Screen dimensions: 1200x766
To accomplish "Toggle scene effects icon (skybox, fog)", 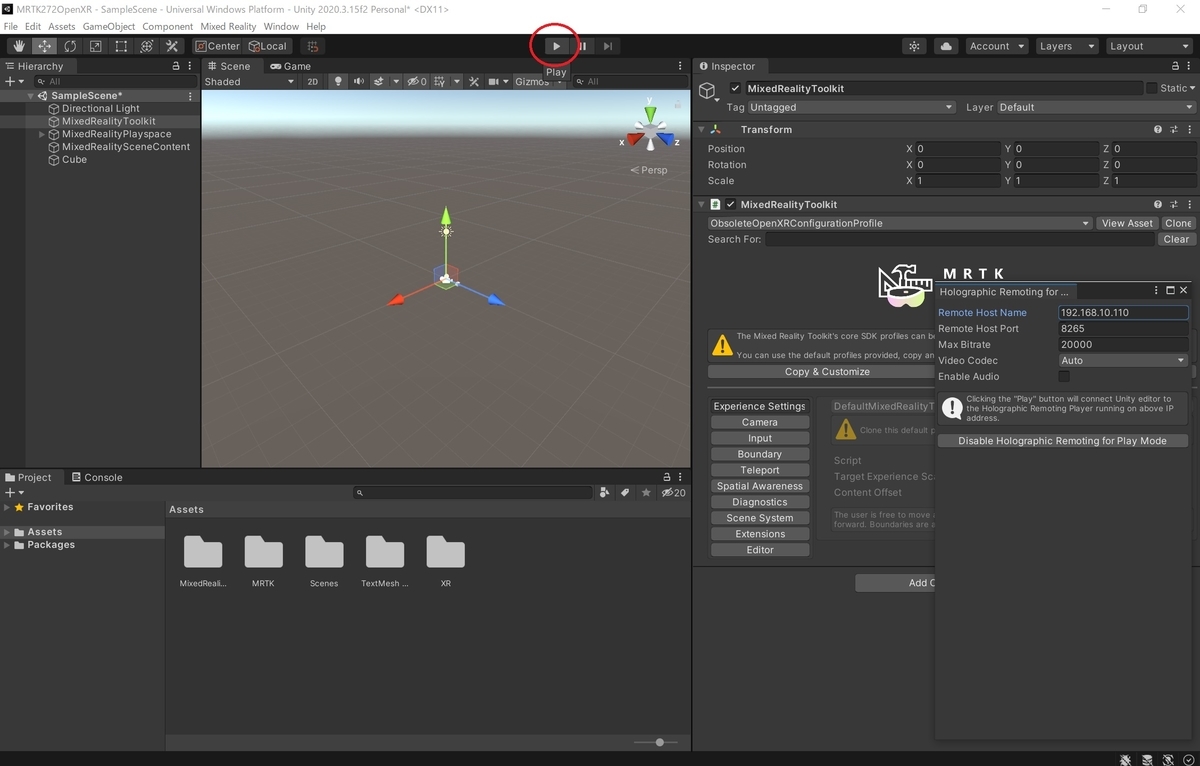I will [381, 82].
